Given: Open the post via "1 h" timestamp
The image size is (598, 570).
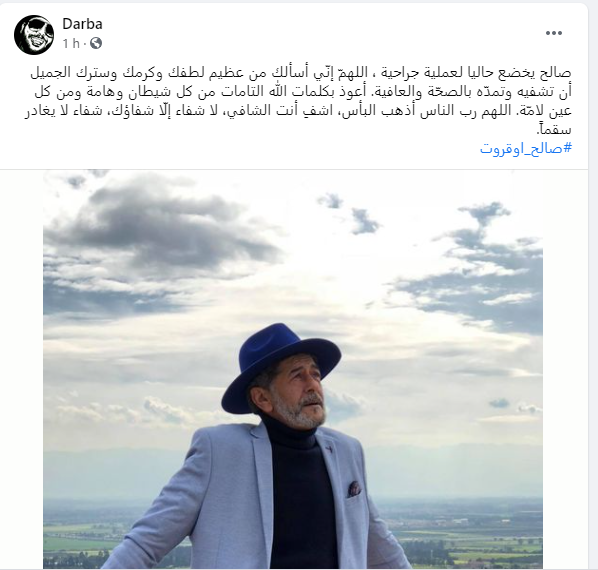Looking at the screenshot, I should point(71,43).
